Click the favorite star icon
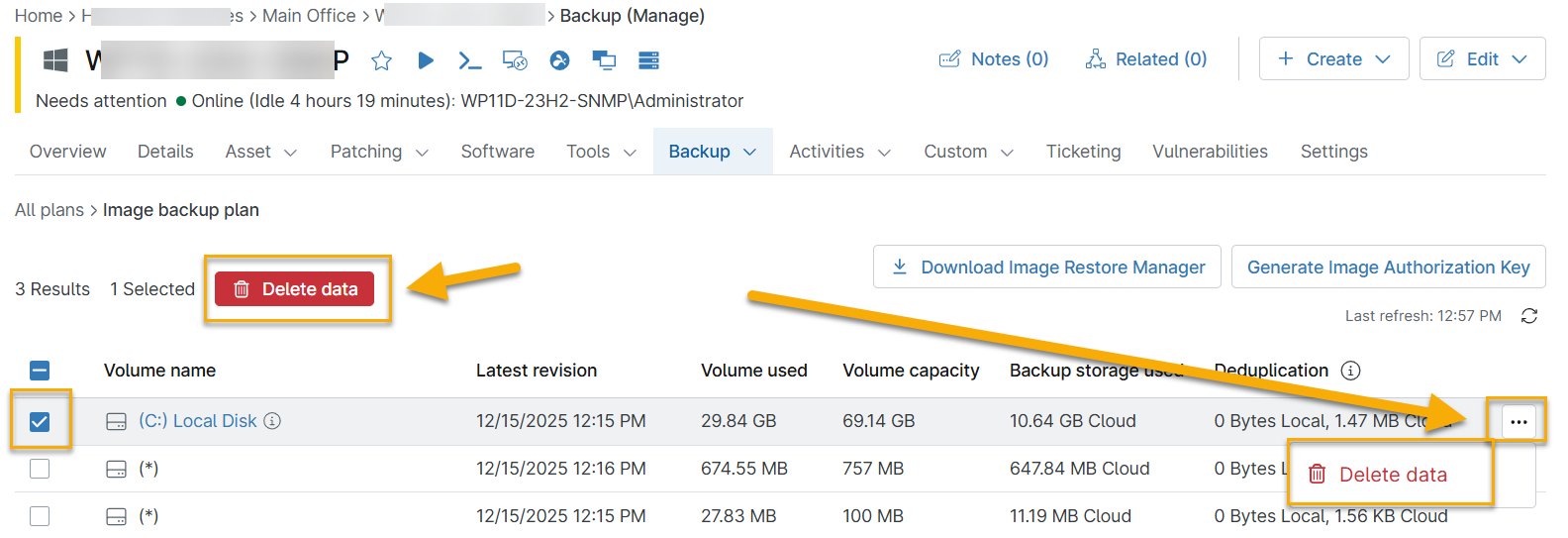 pyautogui.click(x=381, y=60)
